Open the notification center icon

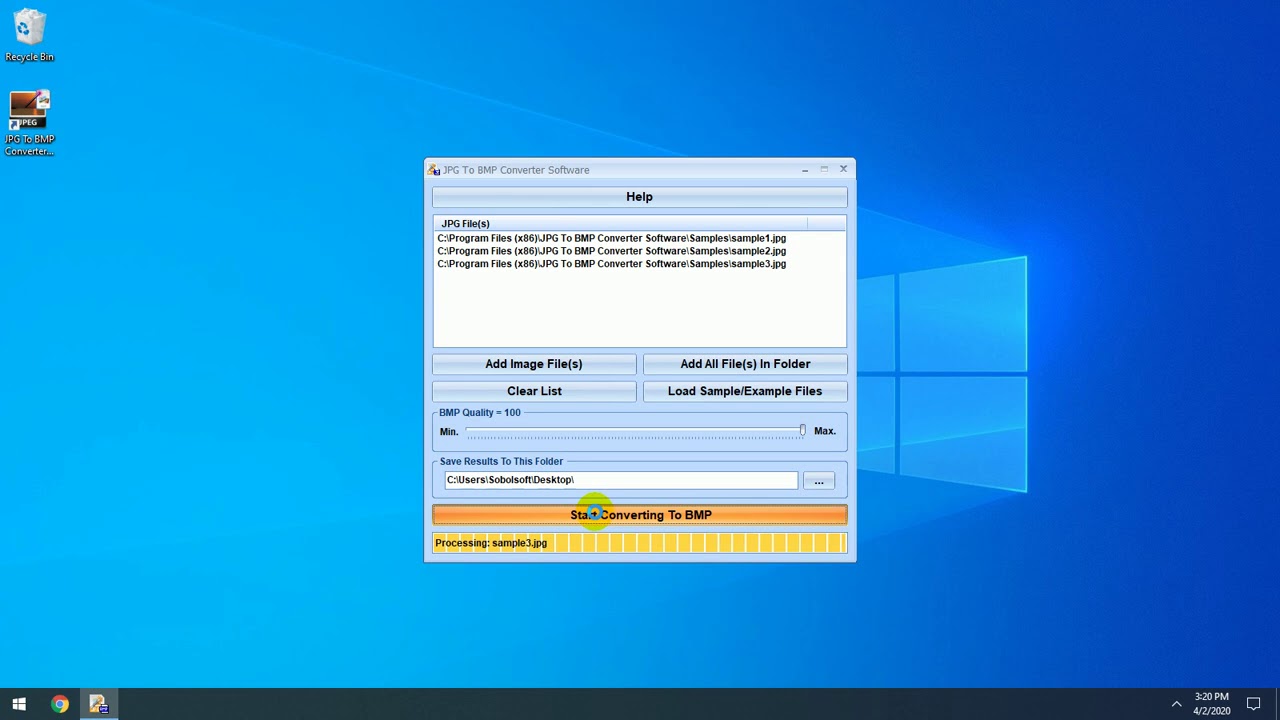(x=1254, y=704)
